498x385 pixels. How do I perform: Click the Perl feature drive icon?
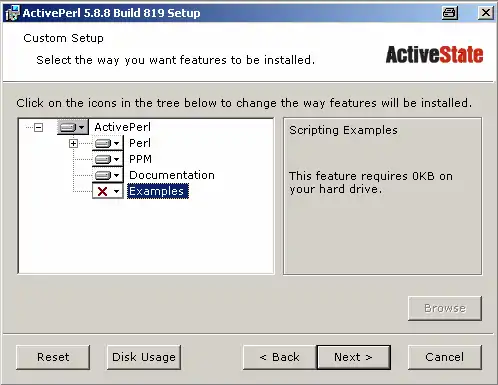[x=103, y=143]
